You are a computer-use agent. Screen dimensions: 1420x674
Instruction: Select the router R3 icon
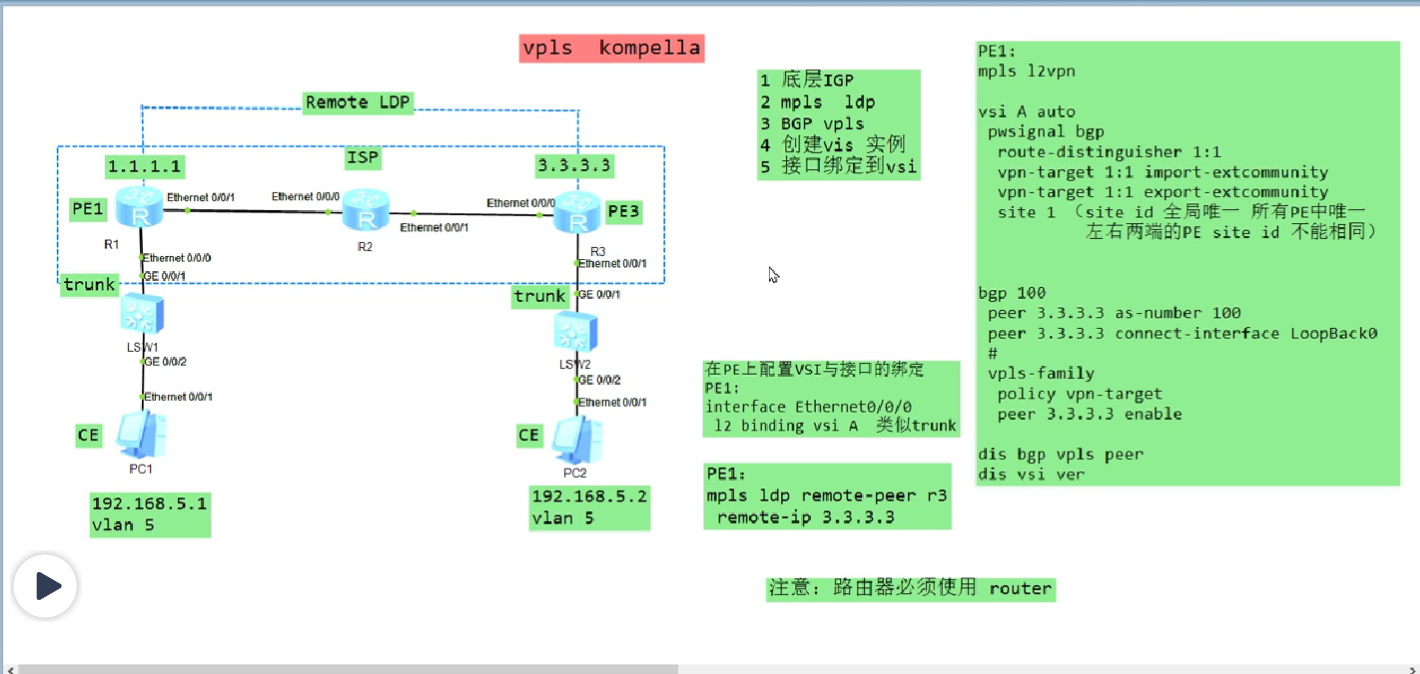pos(578,213)
